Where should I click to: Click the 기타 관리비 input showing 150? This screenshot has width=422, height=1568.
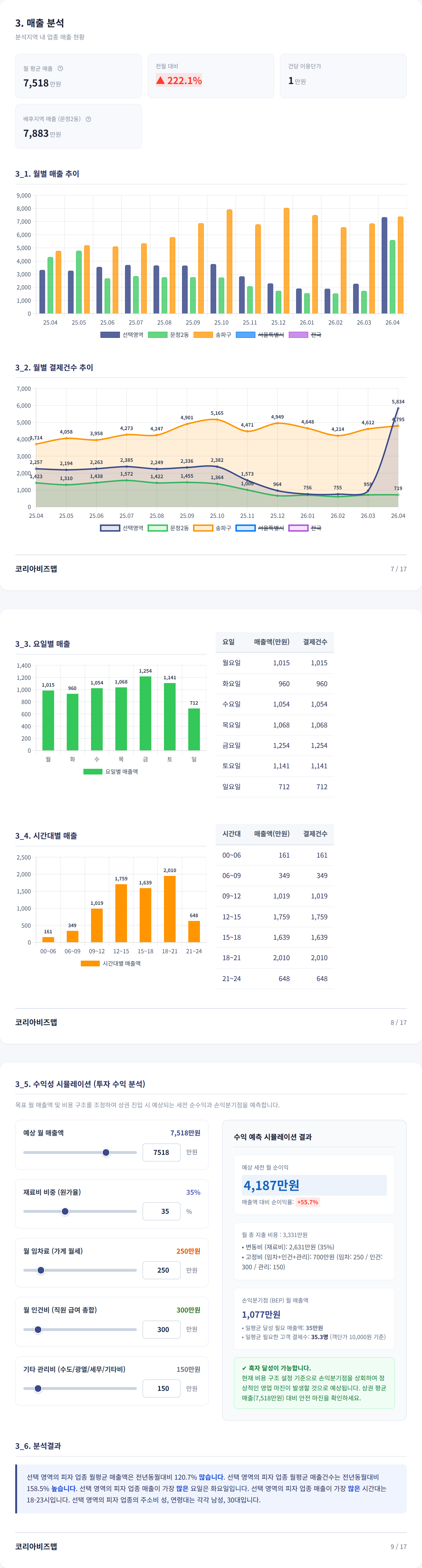161,1389
